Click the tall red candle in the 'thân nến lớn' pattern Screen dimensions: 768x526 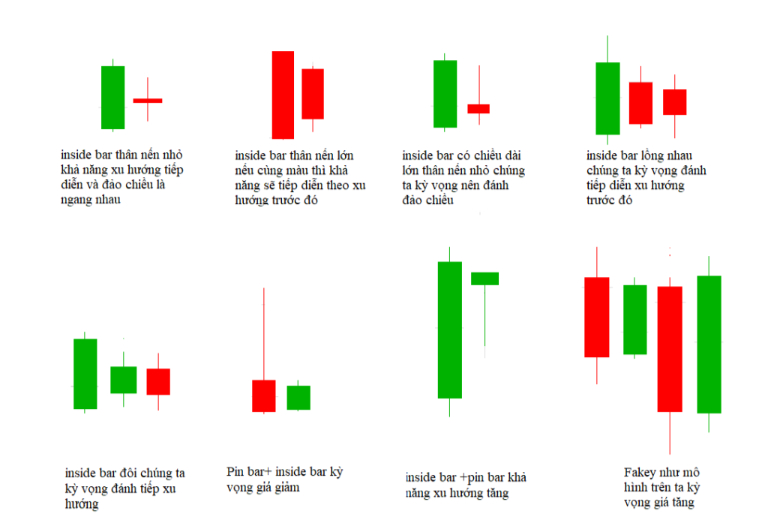[283, 94]
